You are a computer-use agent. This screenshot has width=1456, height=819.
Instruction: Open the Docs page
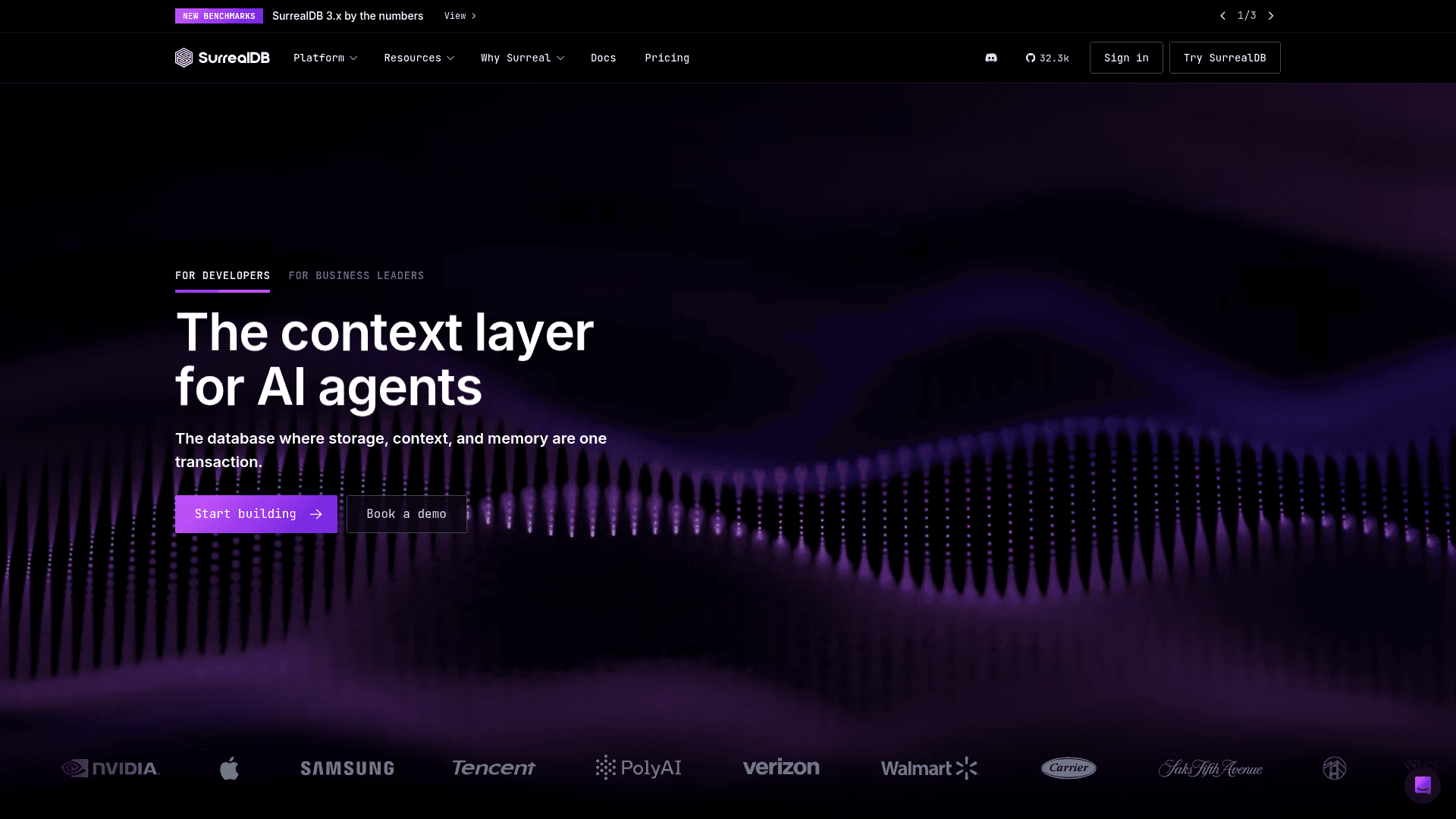pos(604,58)
